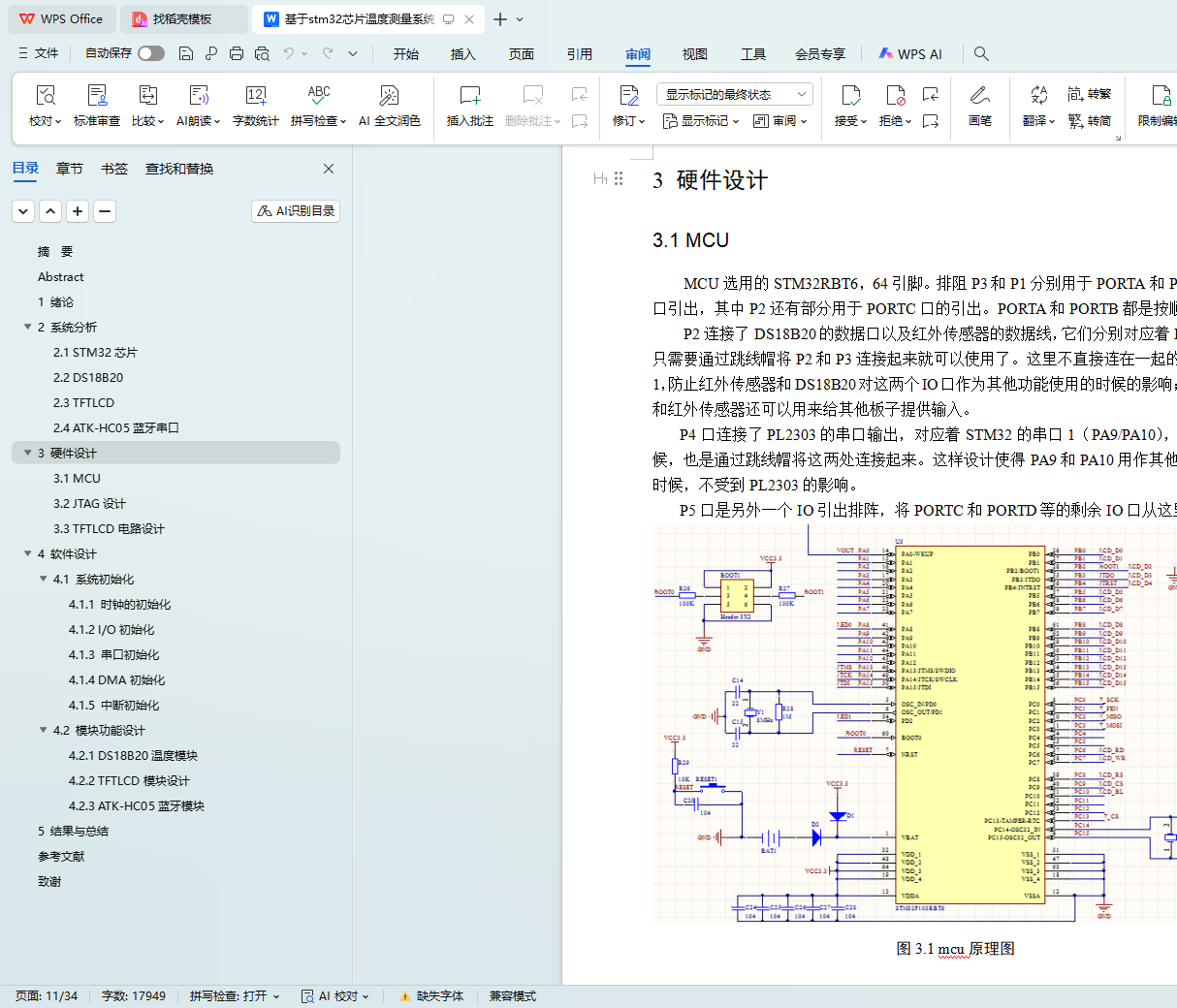Go to '3.2 JTAG 设计' in outline
Image resolution: width=1177 pixels, height=1008 pixels.
(x=89, y=504)
